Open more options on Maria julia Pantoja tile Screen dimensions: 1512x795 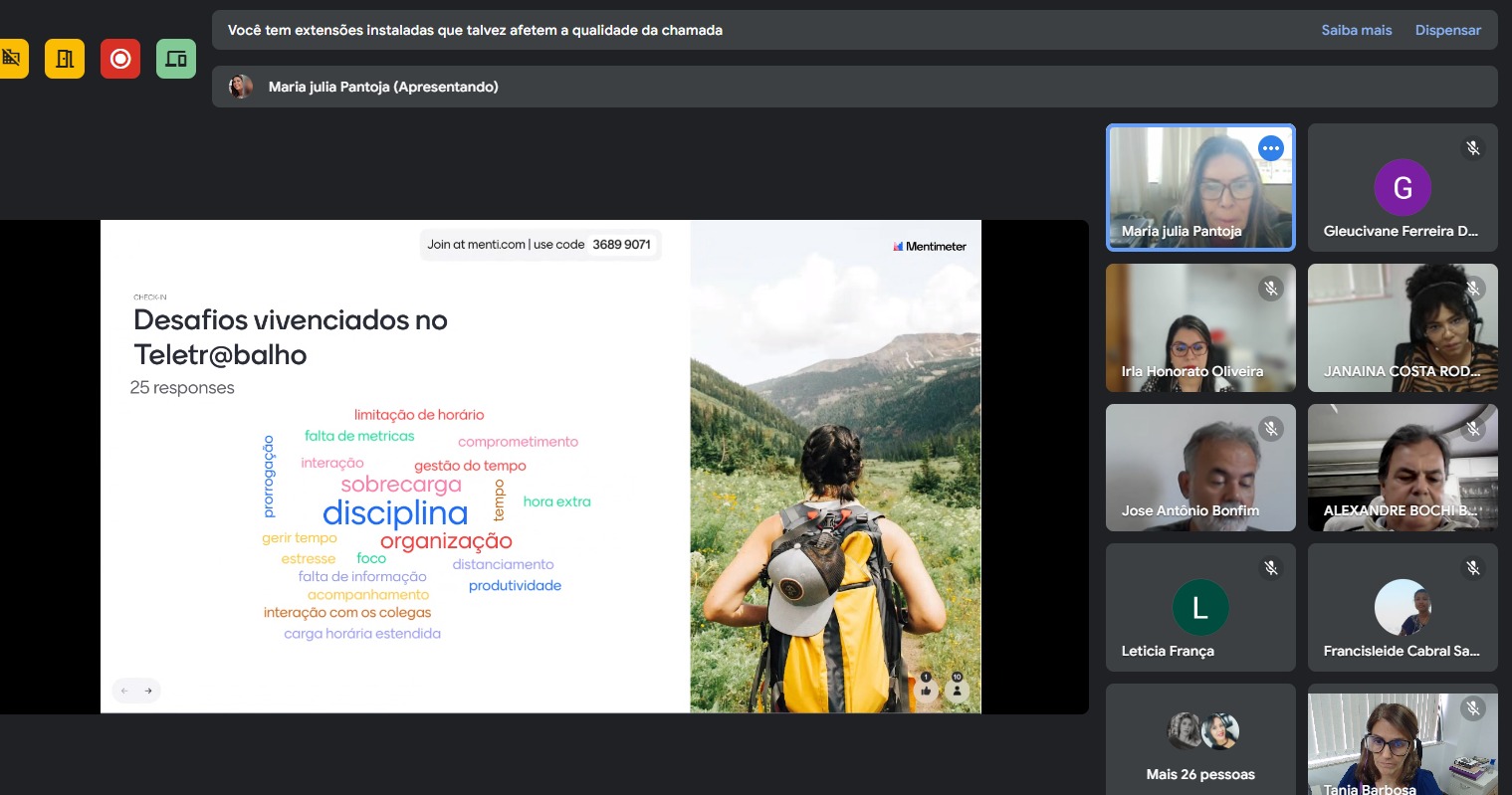click(1270, 148)
